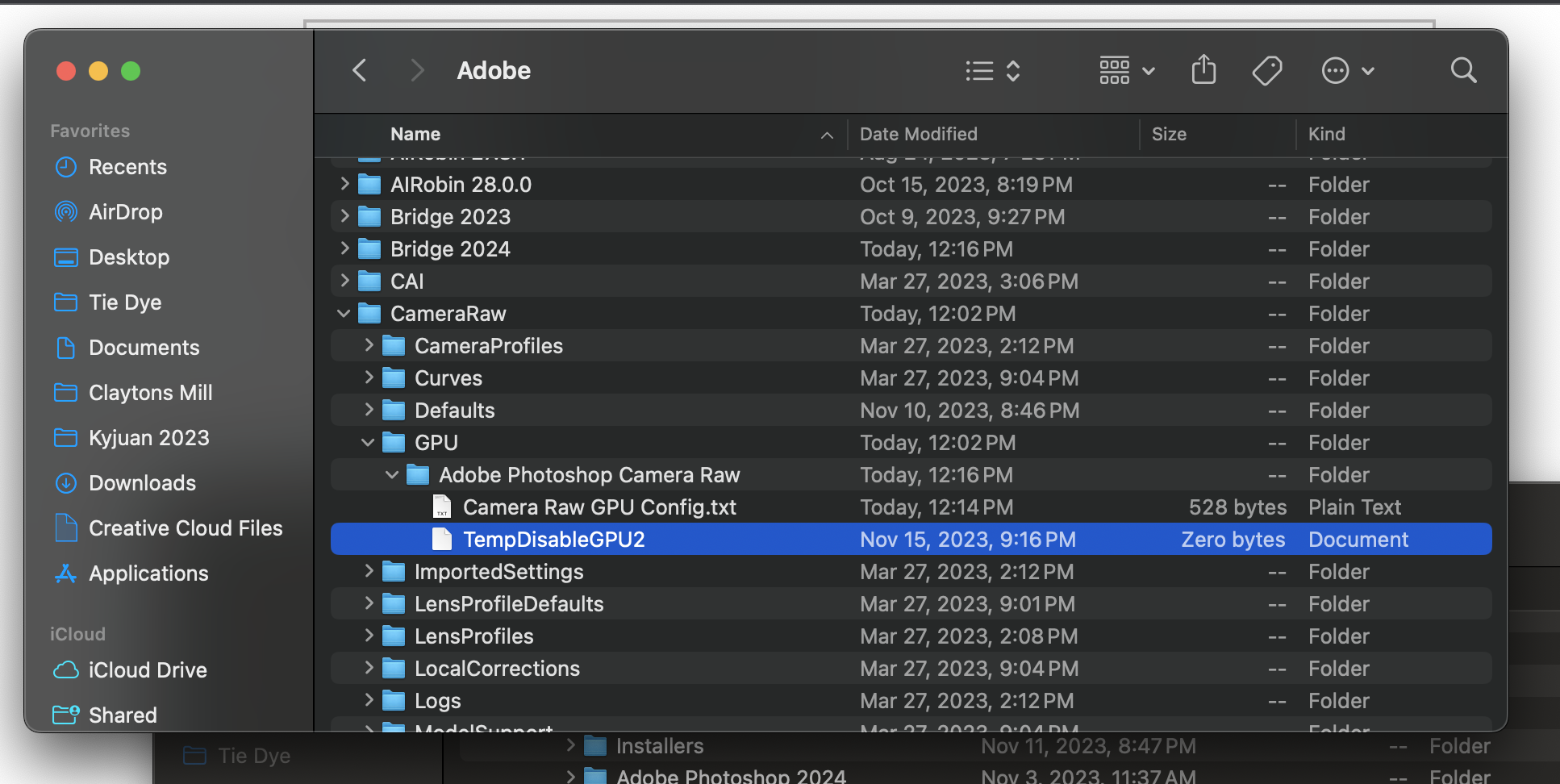Screen dimensions: 1560x784
Task: Open the More options ellipsis icon
Action: tap(1335, 71)
